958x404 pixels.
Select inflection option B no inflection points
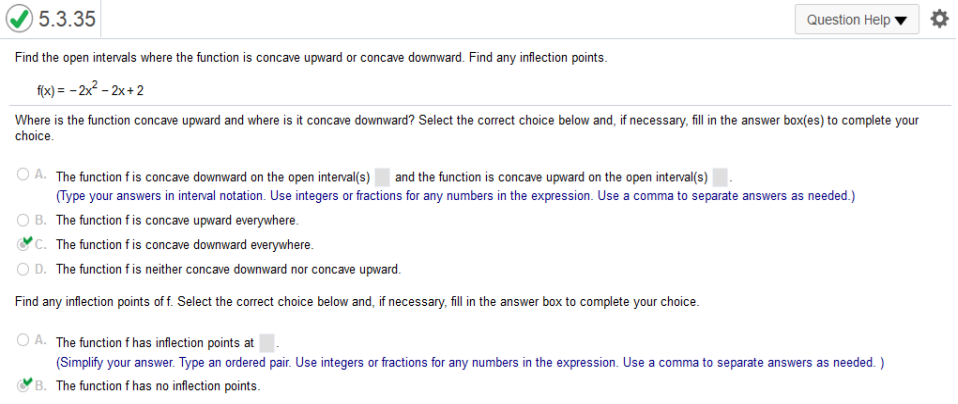tap(23, 386)
